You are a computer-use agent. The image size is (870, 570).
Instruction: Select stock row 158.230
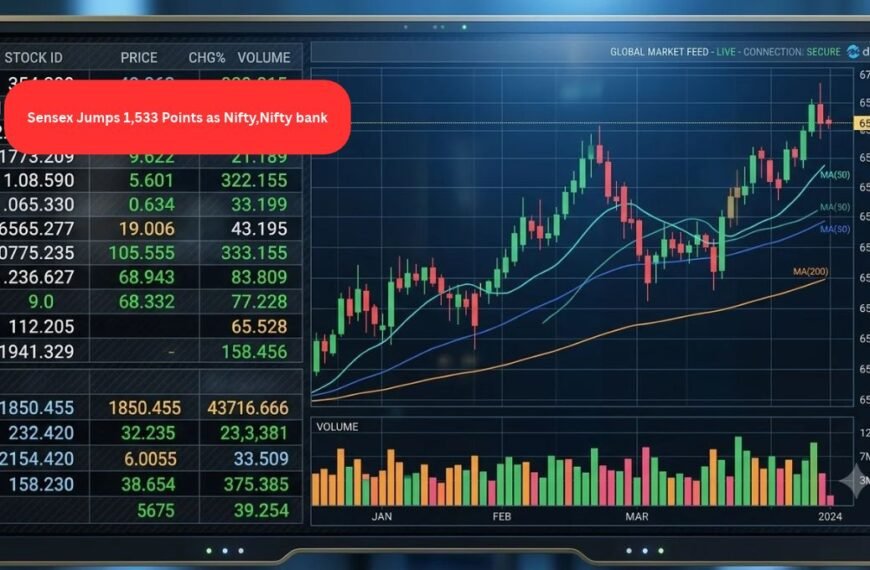coord(41,485)
